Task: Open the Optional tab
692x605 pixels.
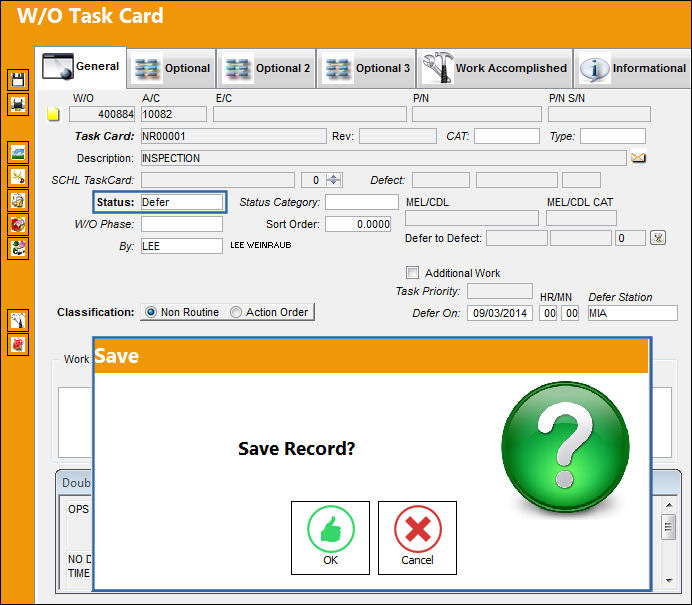Action: (x=172, y=68)
